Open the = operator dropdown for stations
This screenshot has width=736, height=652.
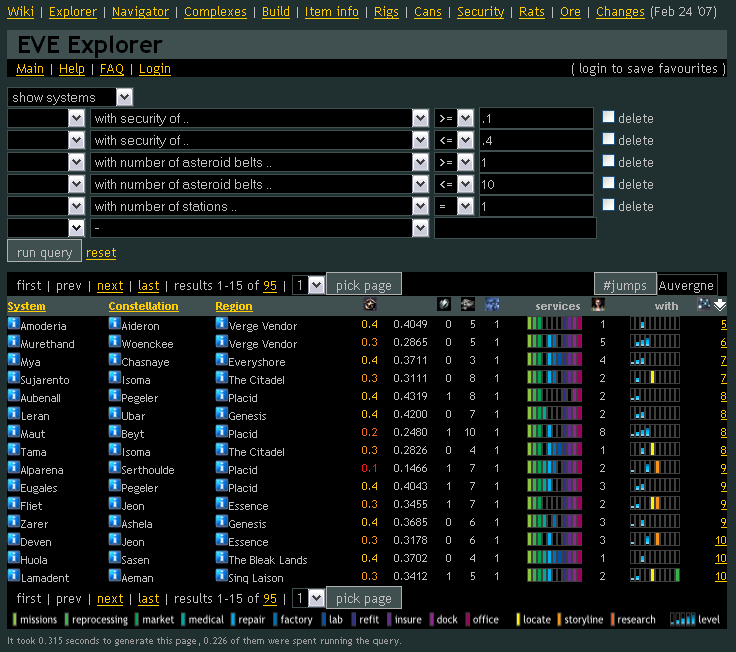(455, 207)
